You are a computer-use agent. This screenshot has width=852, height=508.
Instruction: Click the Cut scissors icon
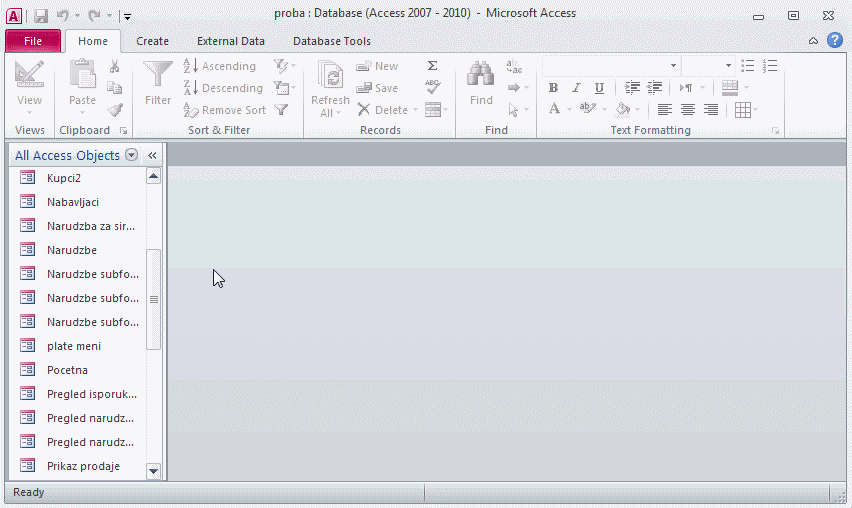point(115,66)
